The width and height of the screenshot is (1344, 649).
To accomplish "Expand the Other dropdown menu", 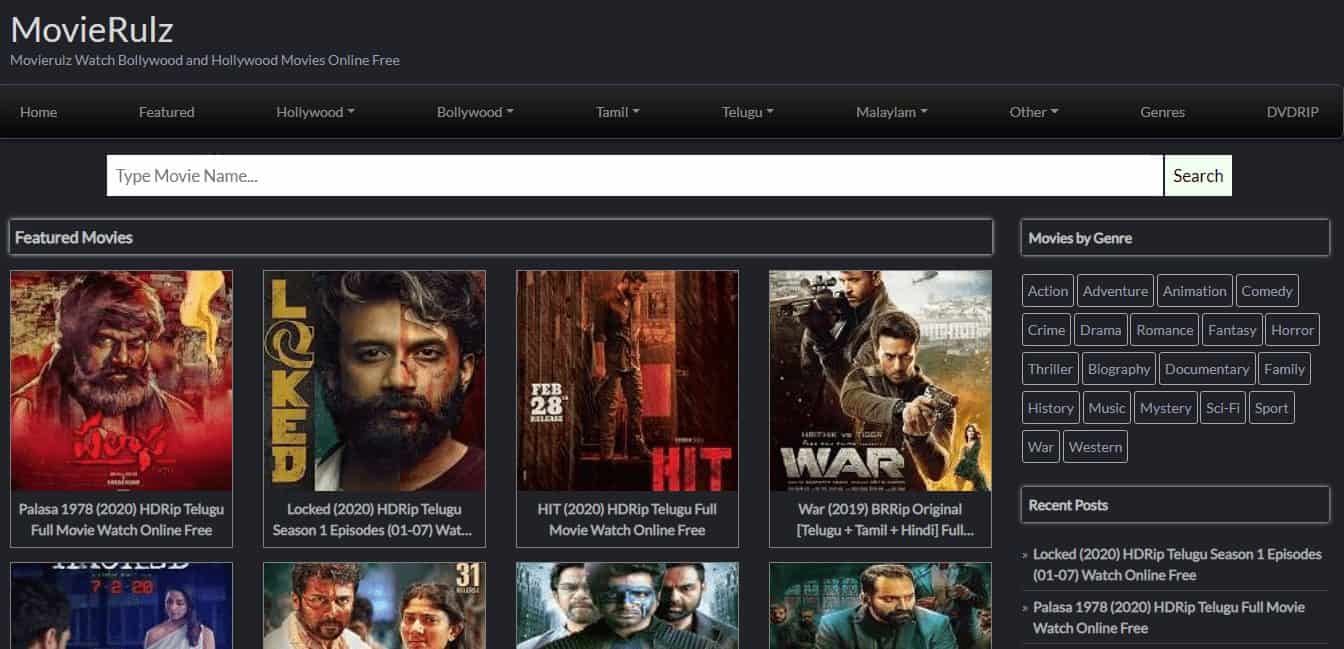I will coord(1034,112).
